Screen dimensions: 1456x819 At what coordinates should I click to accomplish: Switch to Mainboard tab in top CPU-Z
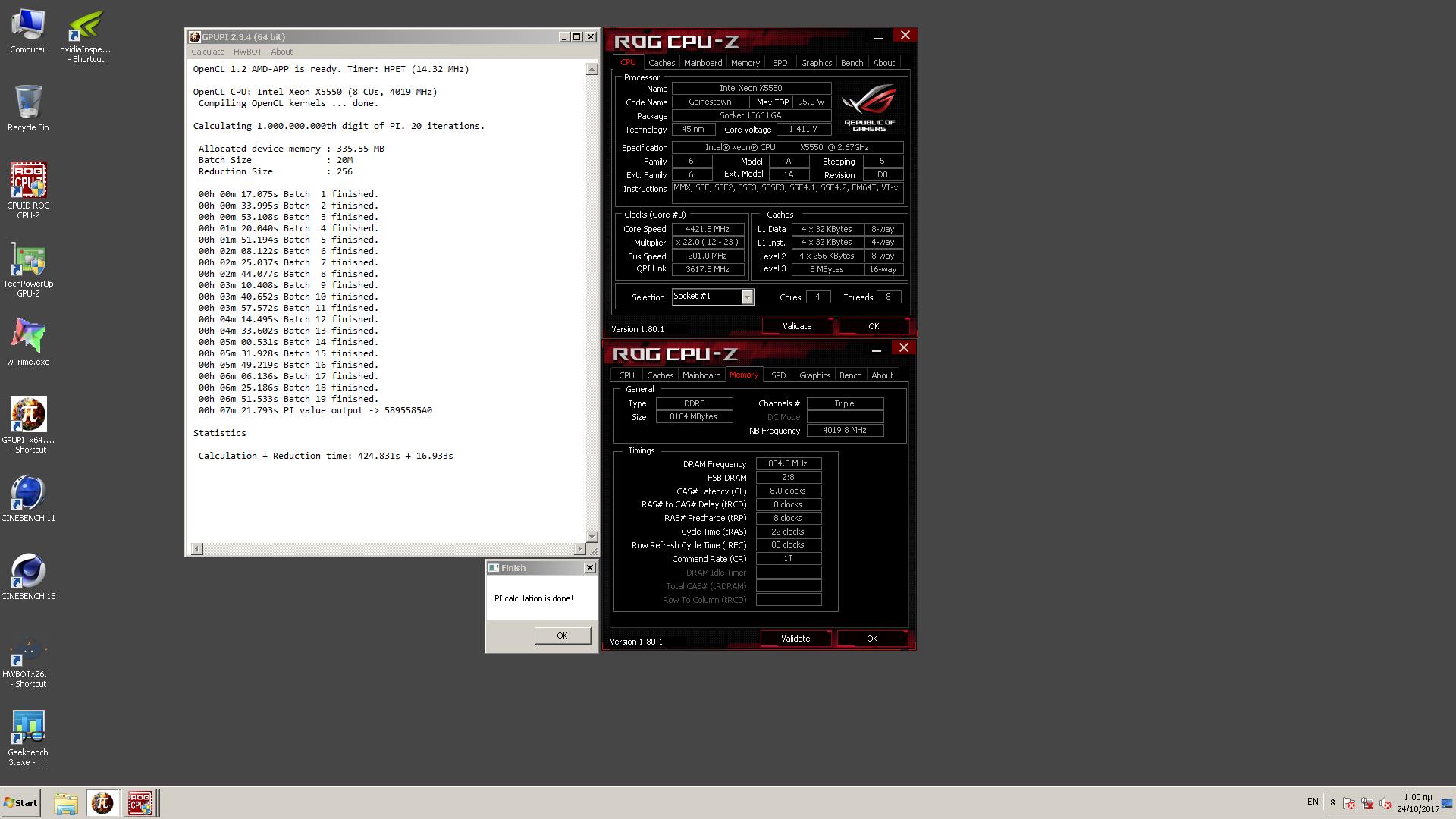click(703, 63)
